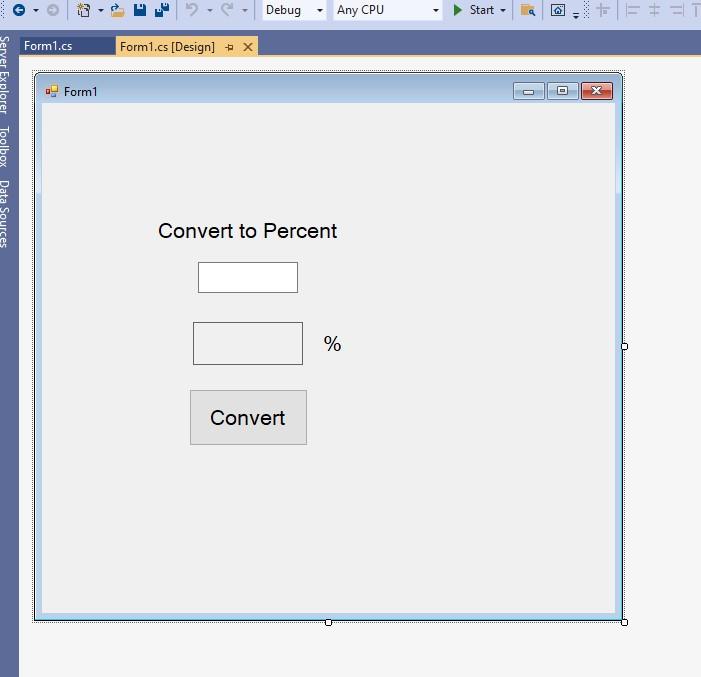Open the toolbar overflow options arrow
This screenshot has height=677, width=701.
[x=576, y=15]
